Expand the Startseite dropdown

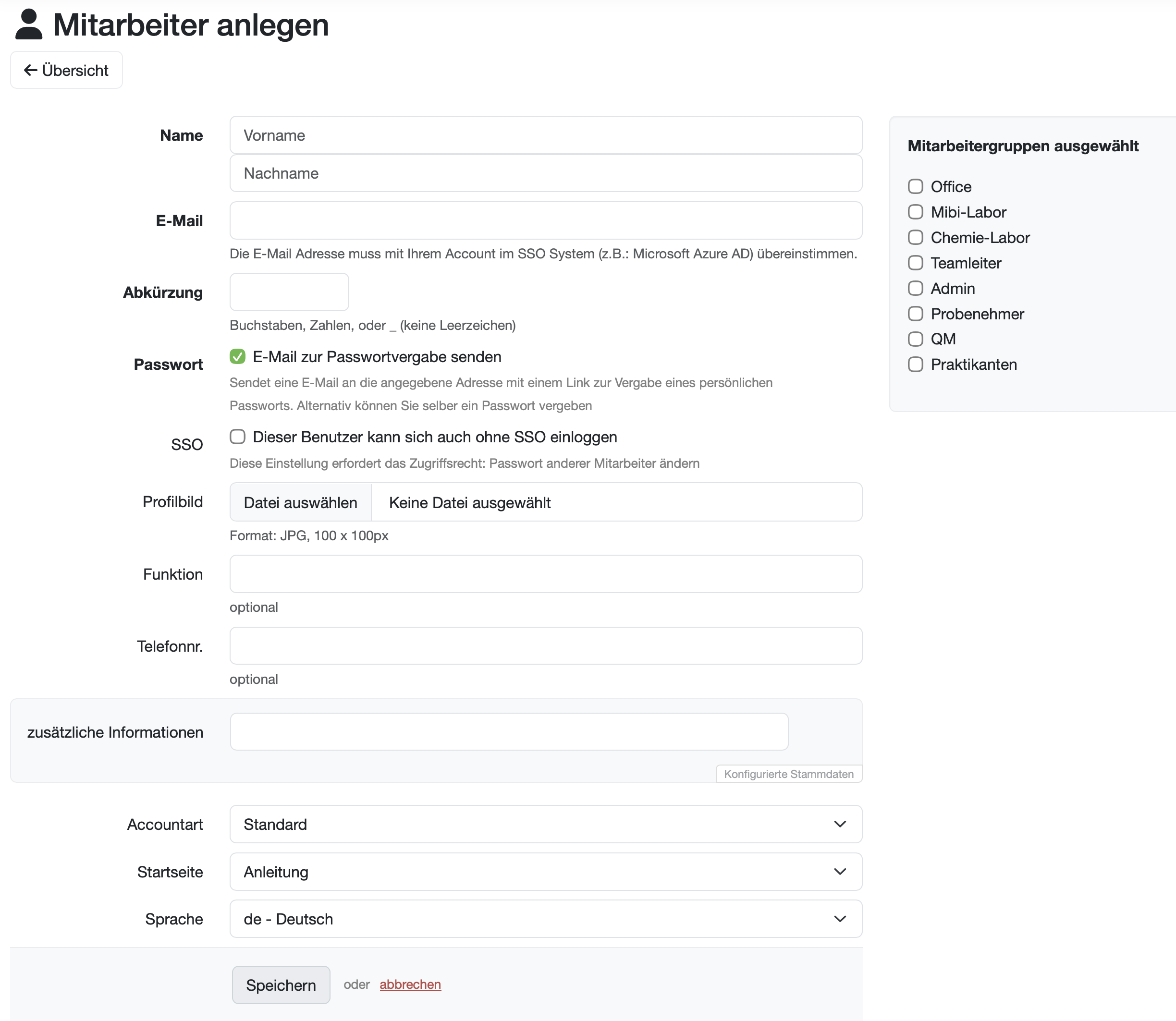pyautogui.click(x=545, y=872)
